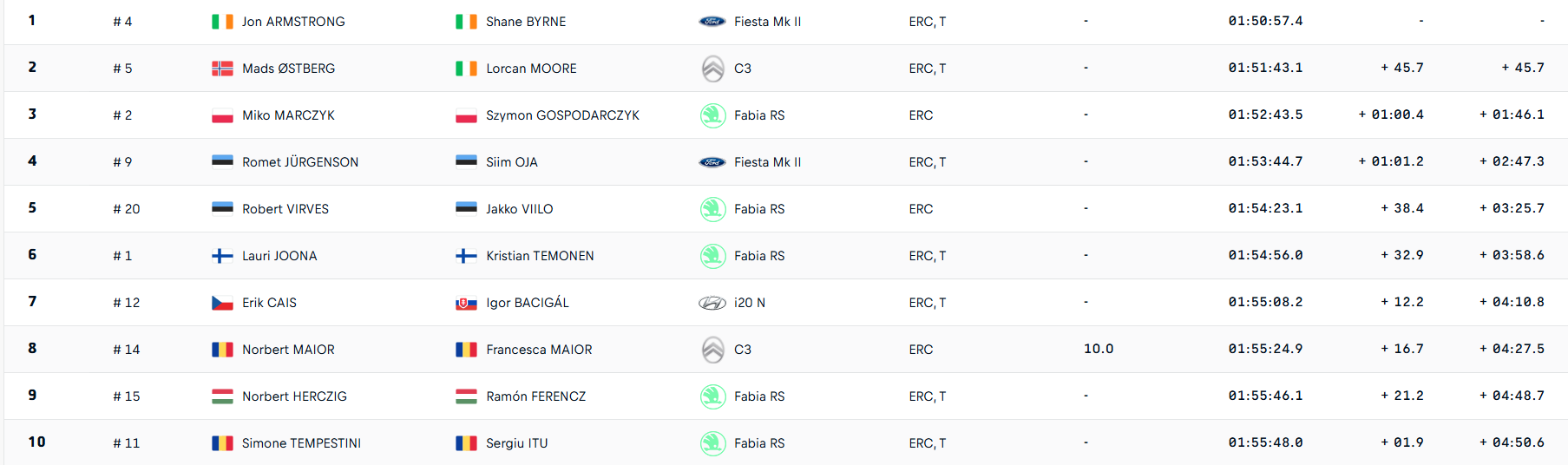Click the Irish flag beside Shane BYRNE

pyautogui.click(x=466, y=22)
